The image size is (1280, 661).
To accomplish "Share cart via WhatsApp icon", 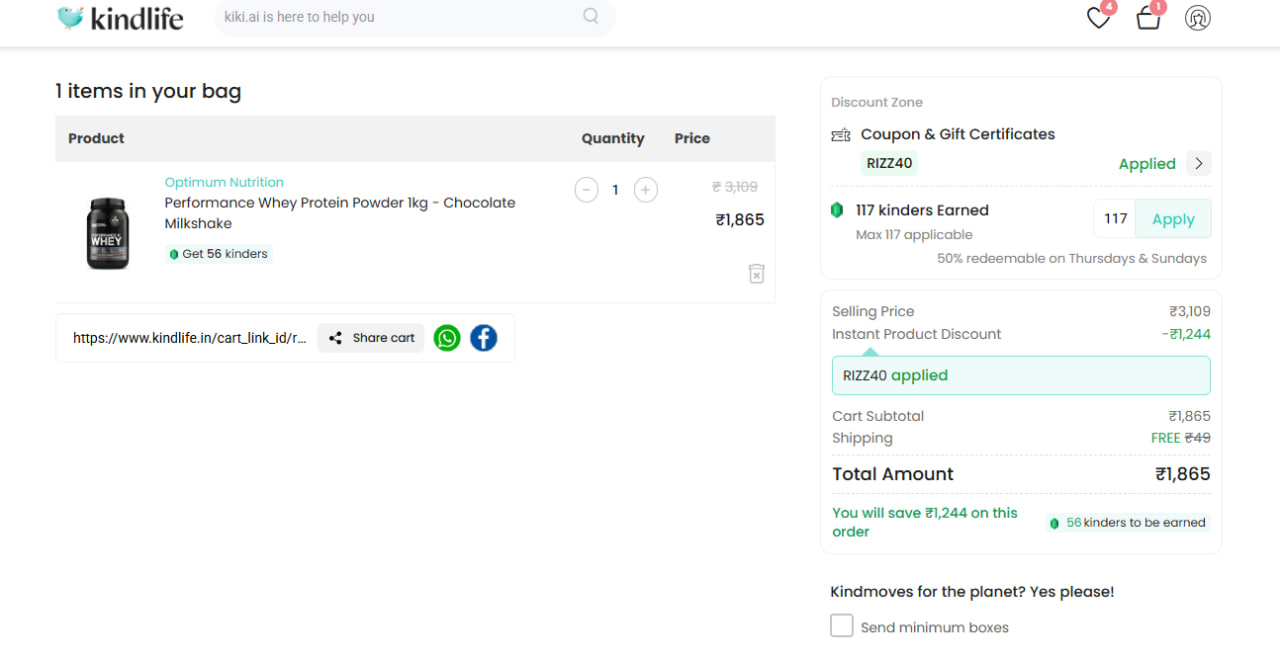I will [447, 338].
